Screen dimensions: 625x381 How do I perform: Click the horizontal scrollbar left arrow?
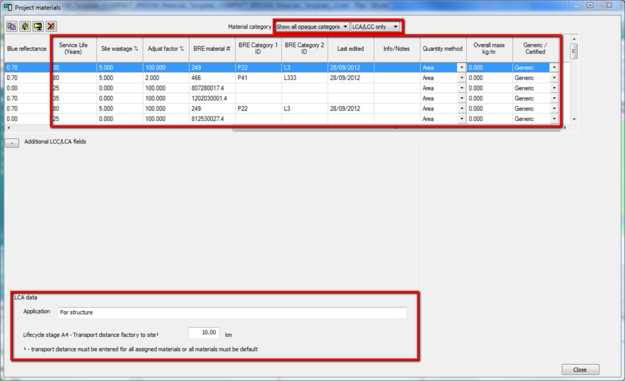9,128
